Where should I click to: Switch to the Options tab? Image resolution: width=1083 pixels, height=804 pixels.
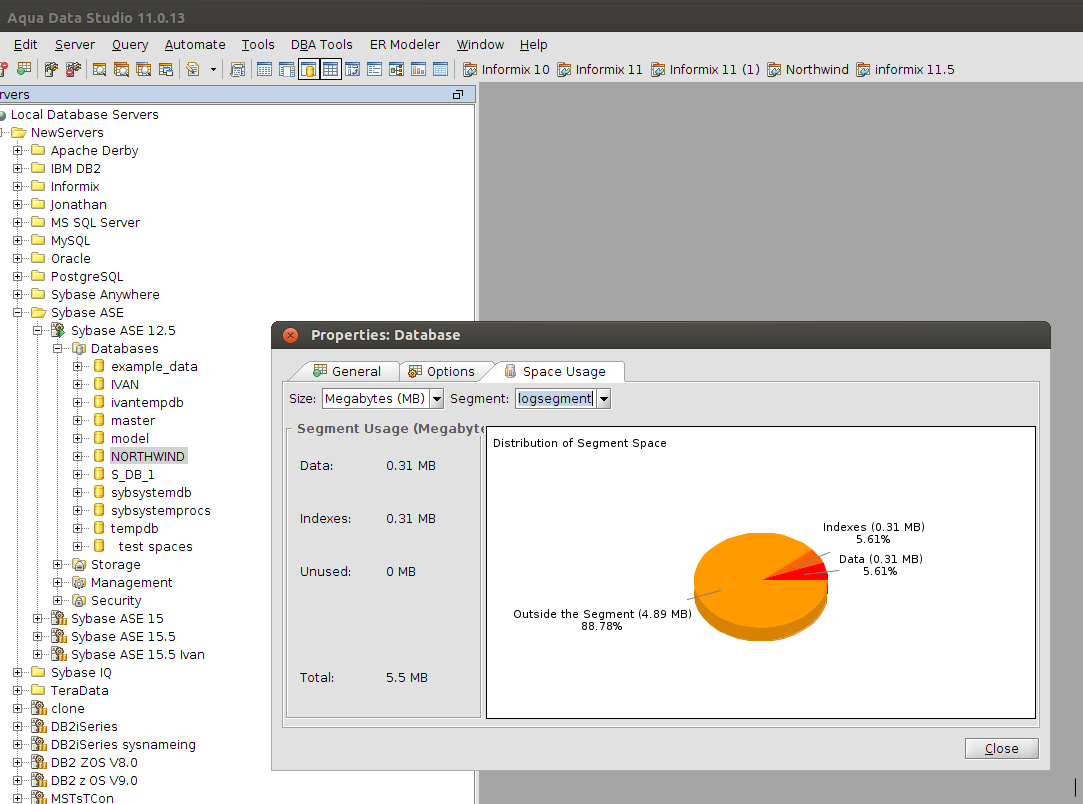click(442, 372)
